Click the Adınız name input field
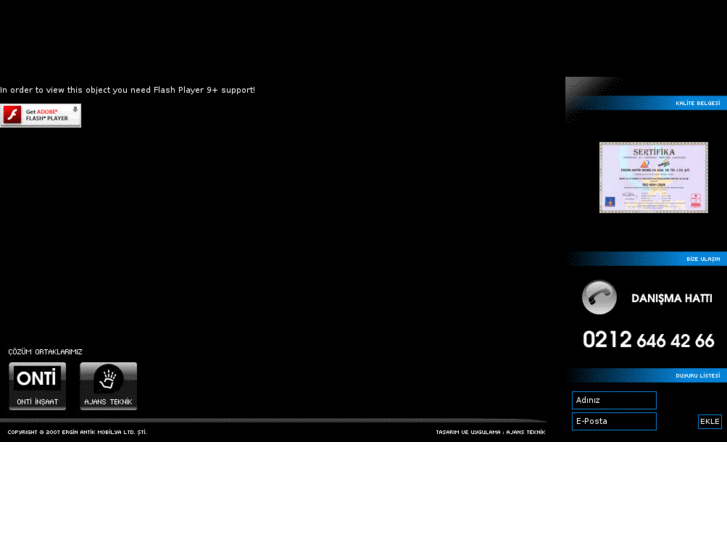 pos(614,400)
